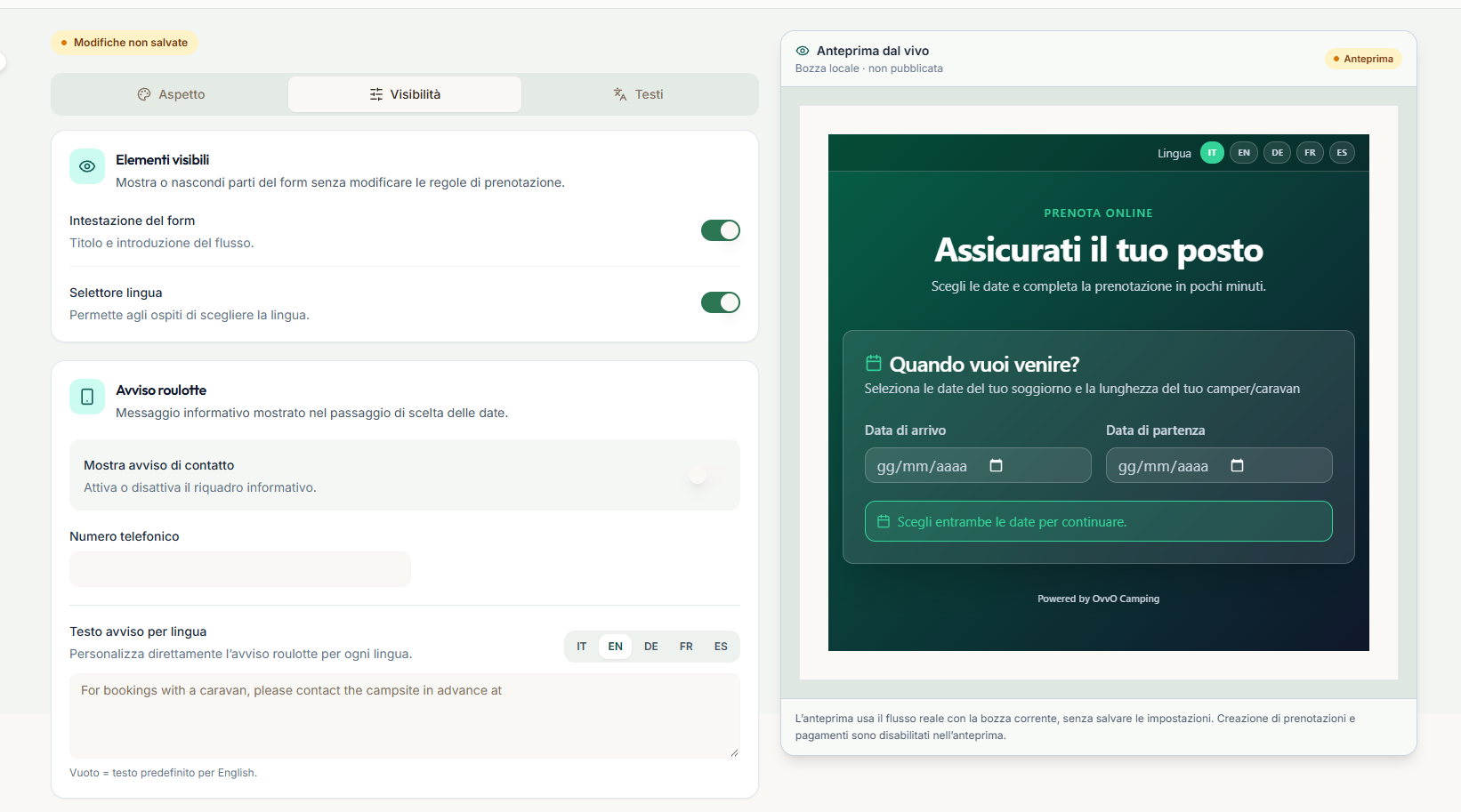
Task: Click the caravan notice text area
Action: pos(405,716)
